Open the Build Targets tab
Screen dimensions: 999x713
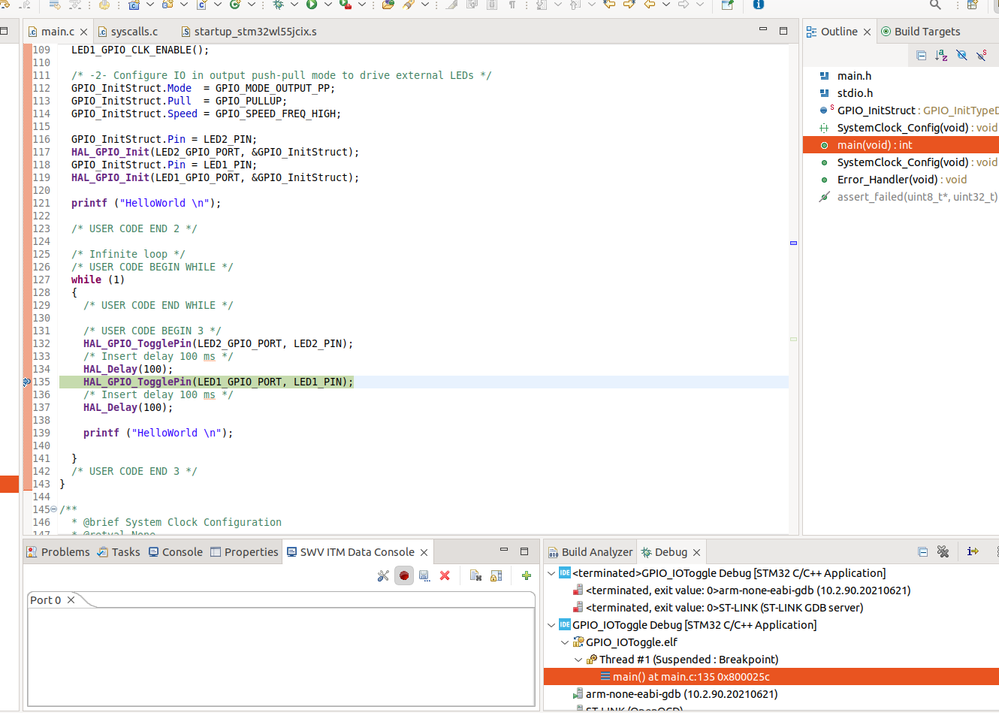point(920,31)
